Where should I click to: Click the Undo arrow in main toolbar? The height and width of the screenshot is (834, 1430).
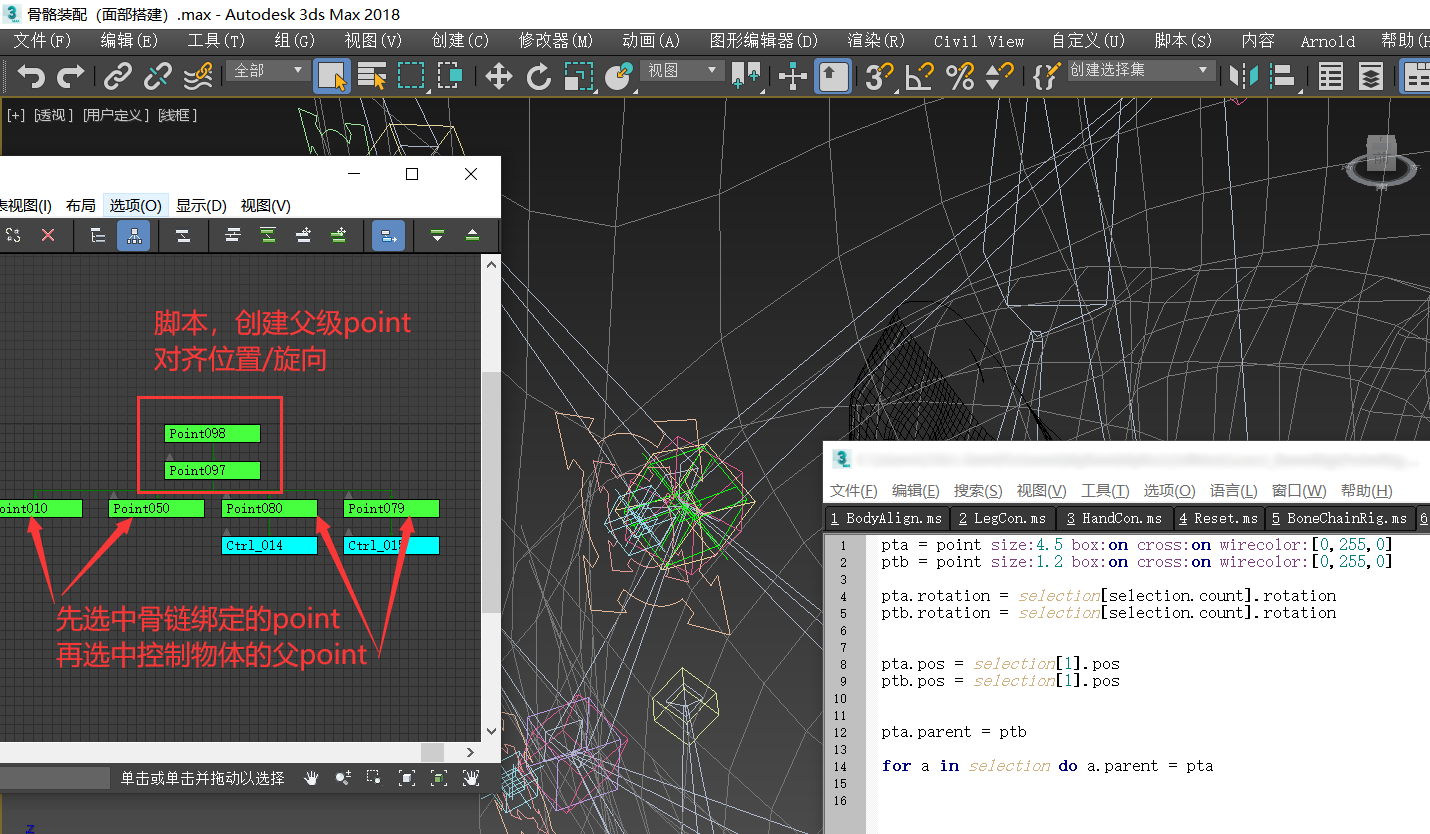pyautogui.click(x=32, y=76)
